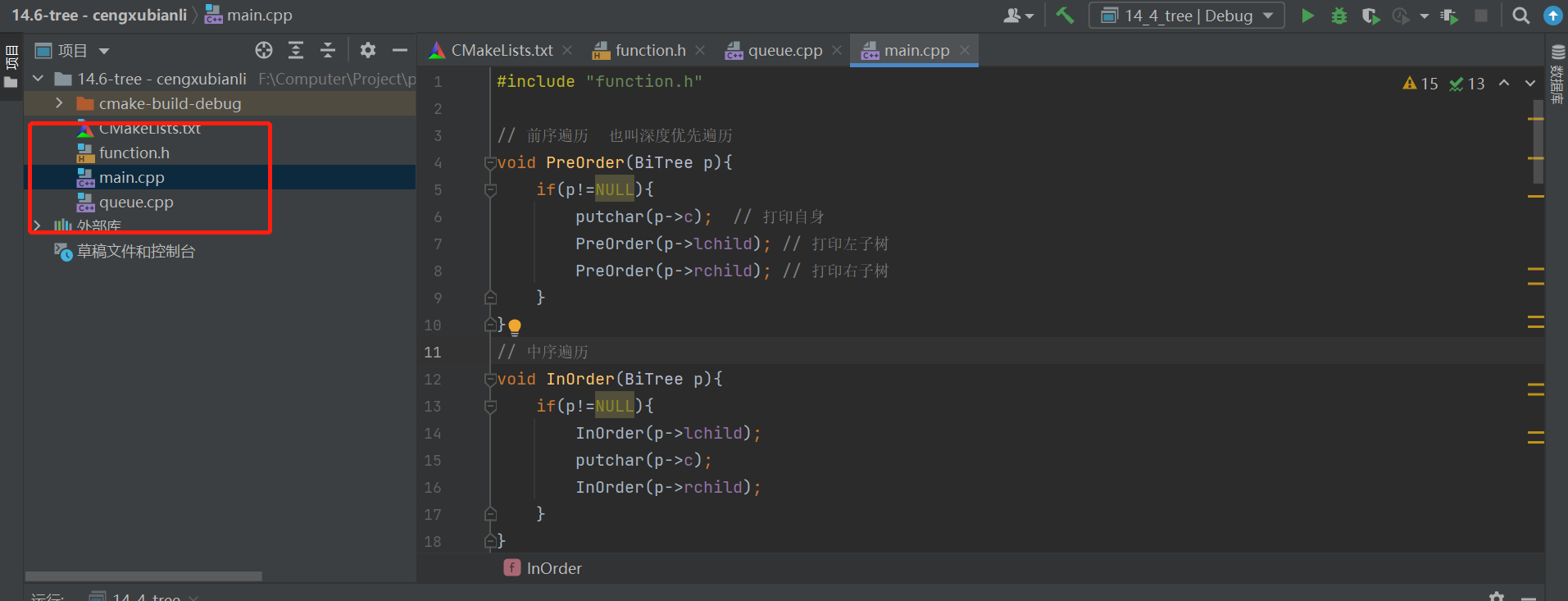
Task: Open Search Everywhere magnifier
Action: point(1521,16)
